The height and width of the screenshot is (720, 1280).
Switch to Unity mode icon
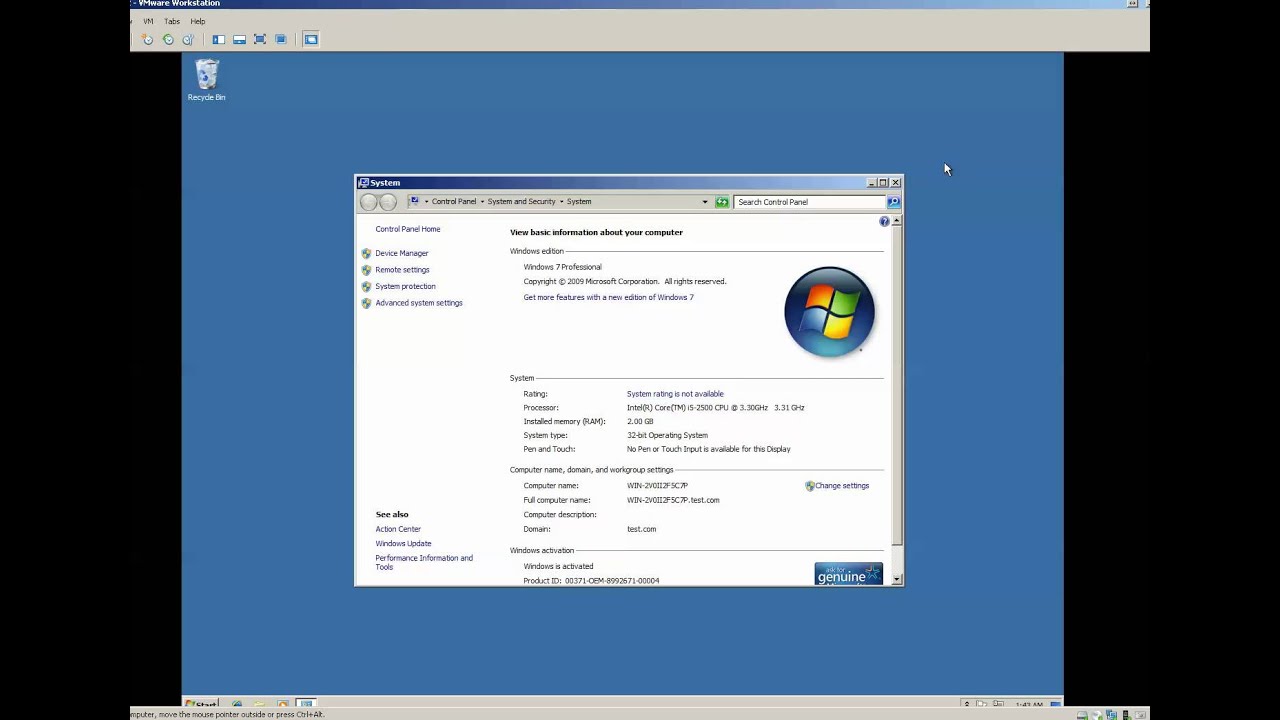pyautogui.click(x=281, y=39)
